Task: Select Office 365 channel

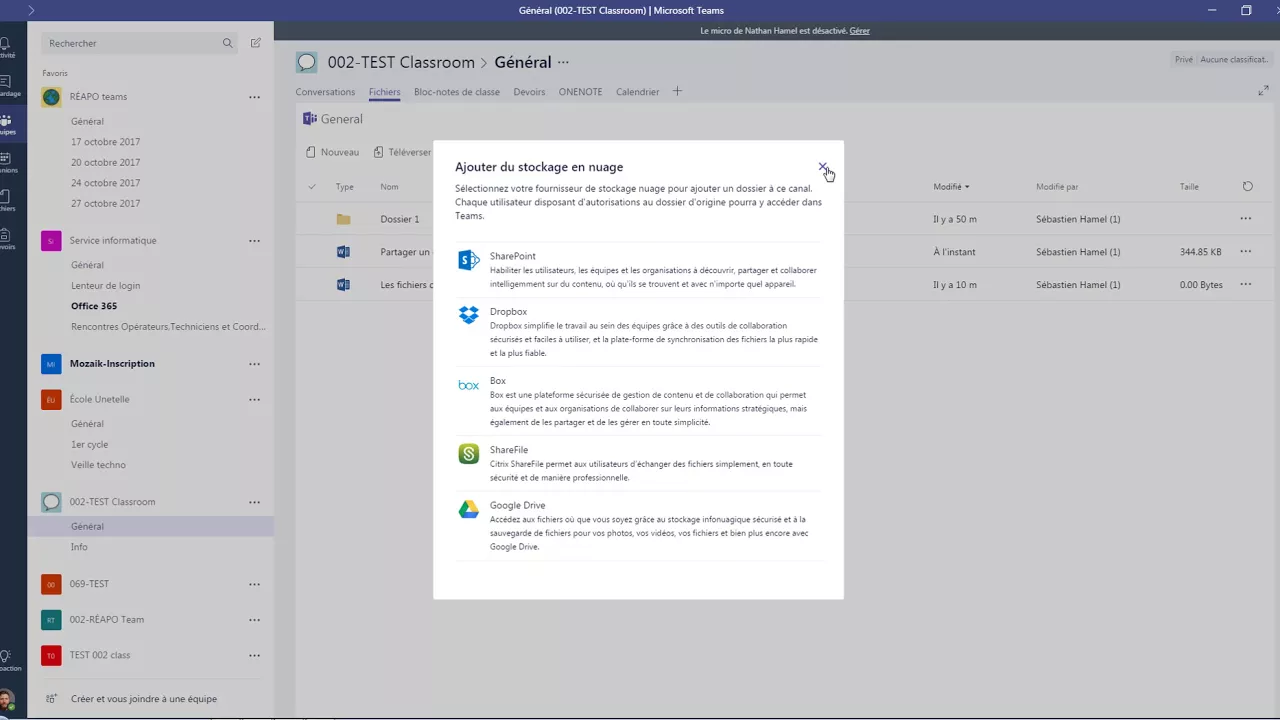Action: pos(94,306)
